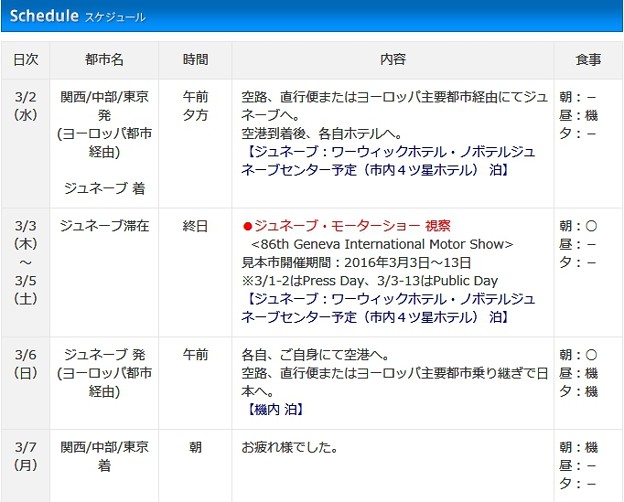
Task: Click the 昼：機 meal entry for 3/2
Action: [578, 115]
